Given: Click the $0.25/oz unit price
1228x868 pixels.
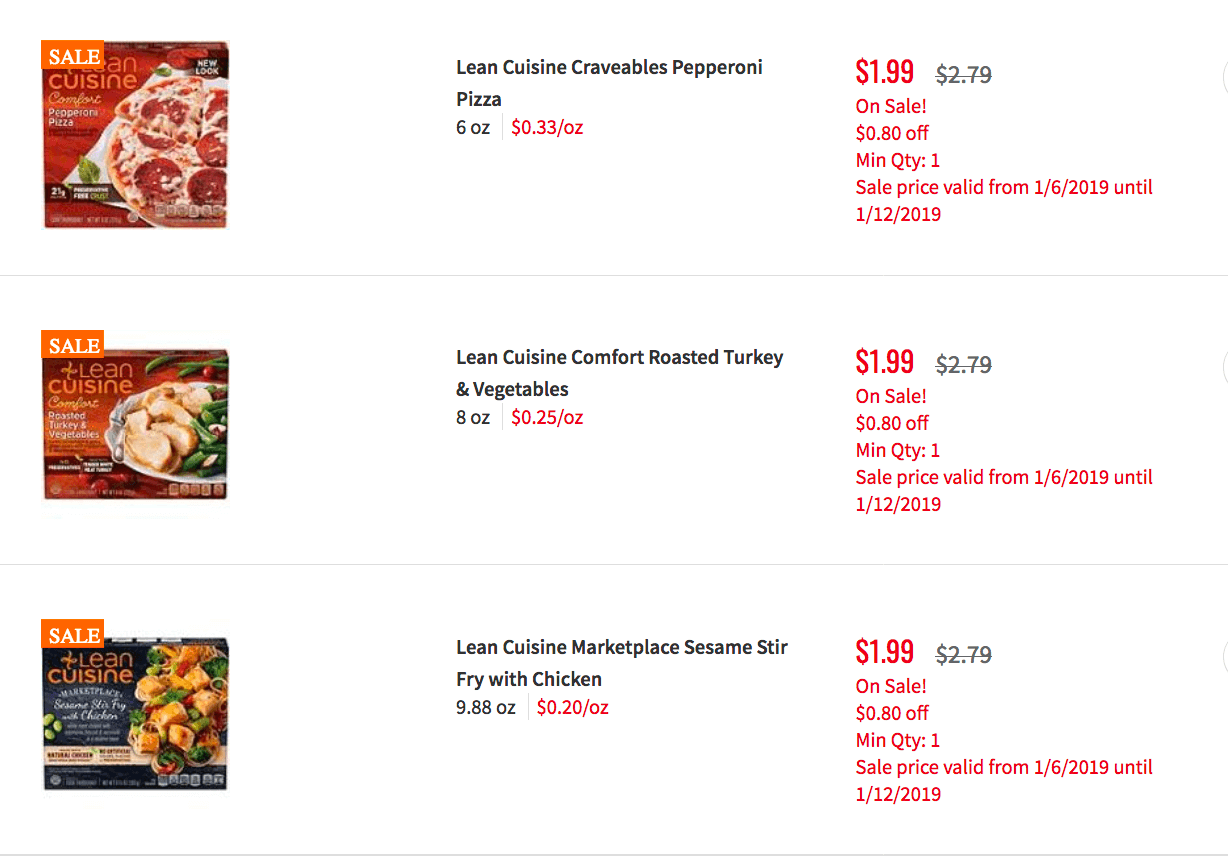Looking at the screenshot, I should [547, 418].
